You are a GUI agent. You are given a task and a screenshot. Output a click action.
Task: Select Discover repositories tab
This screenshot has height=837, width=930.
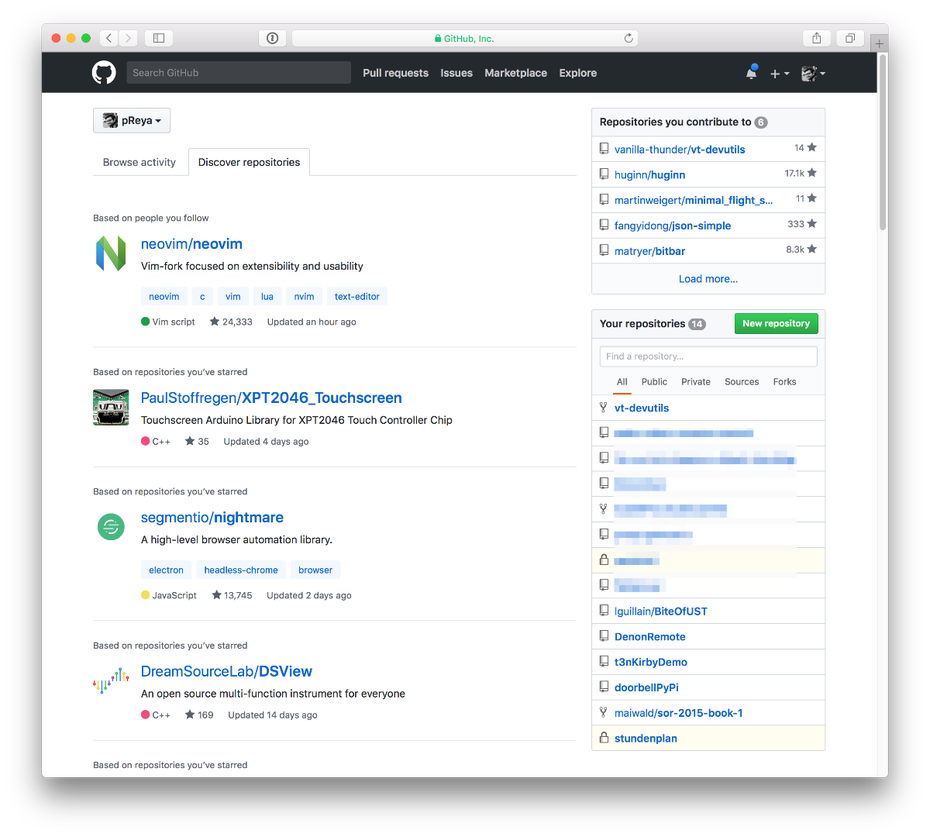[x=249, y=162]
